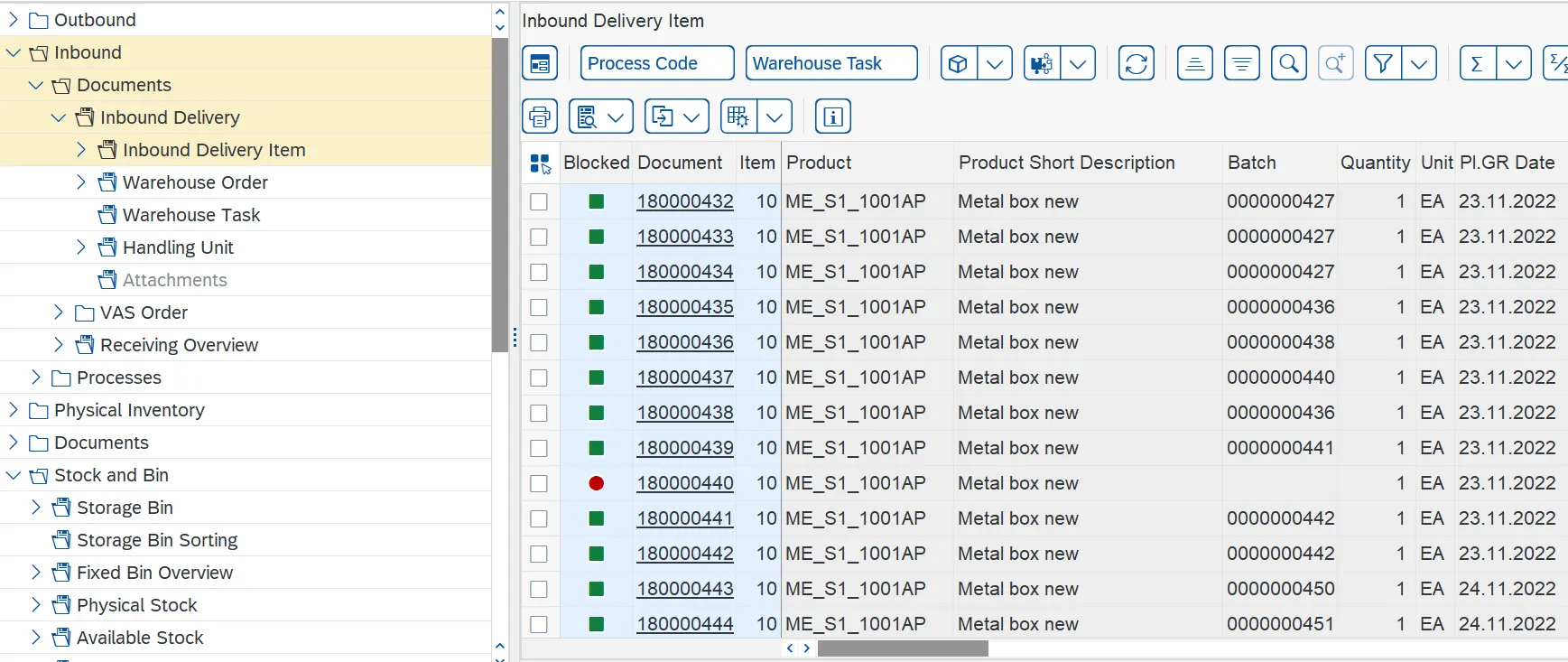This screenshot has width=1568, height=662.
Task: Open the print preview views dropdown
Action: (616, 117)
